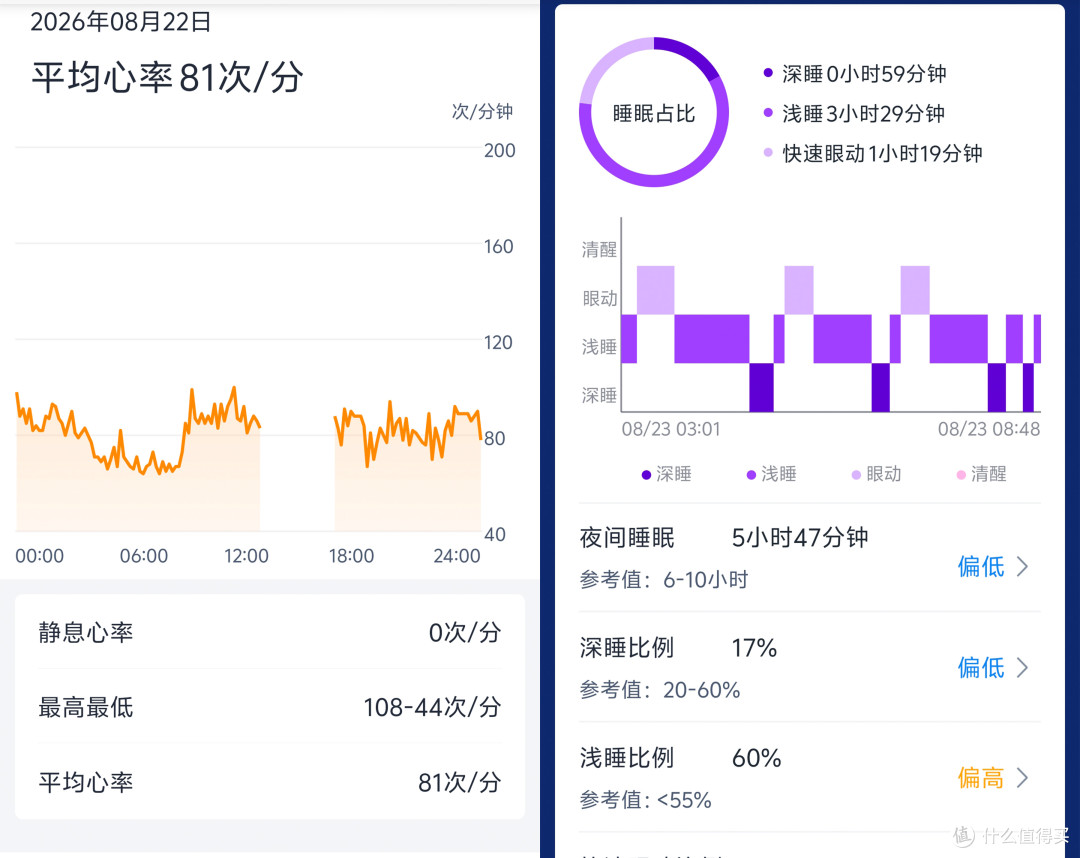Click the 0次/分 resting heart rate value

tap(465, 632)
